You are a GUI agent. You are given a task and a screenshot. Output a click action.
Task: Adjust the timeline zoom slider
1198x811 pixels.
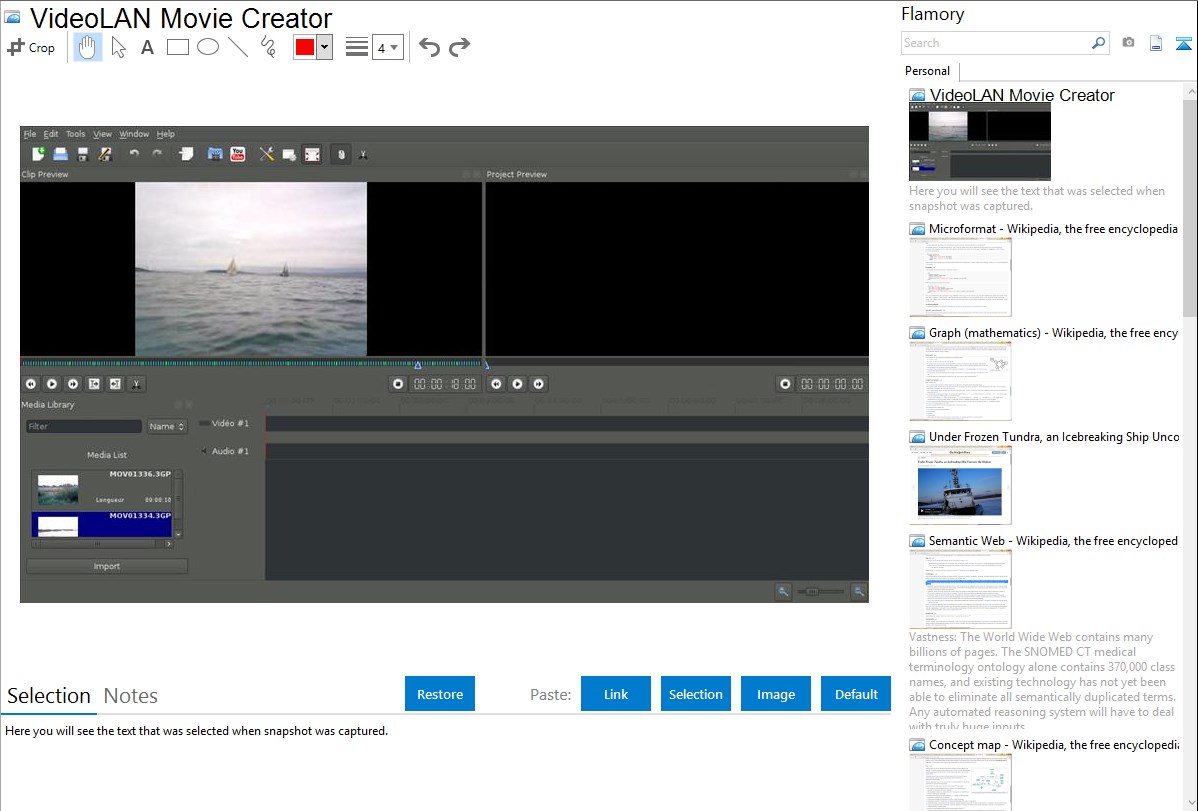(821, 592)
